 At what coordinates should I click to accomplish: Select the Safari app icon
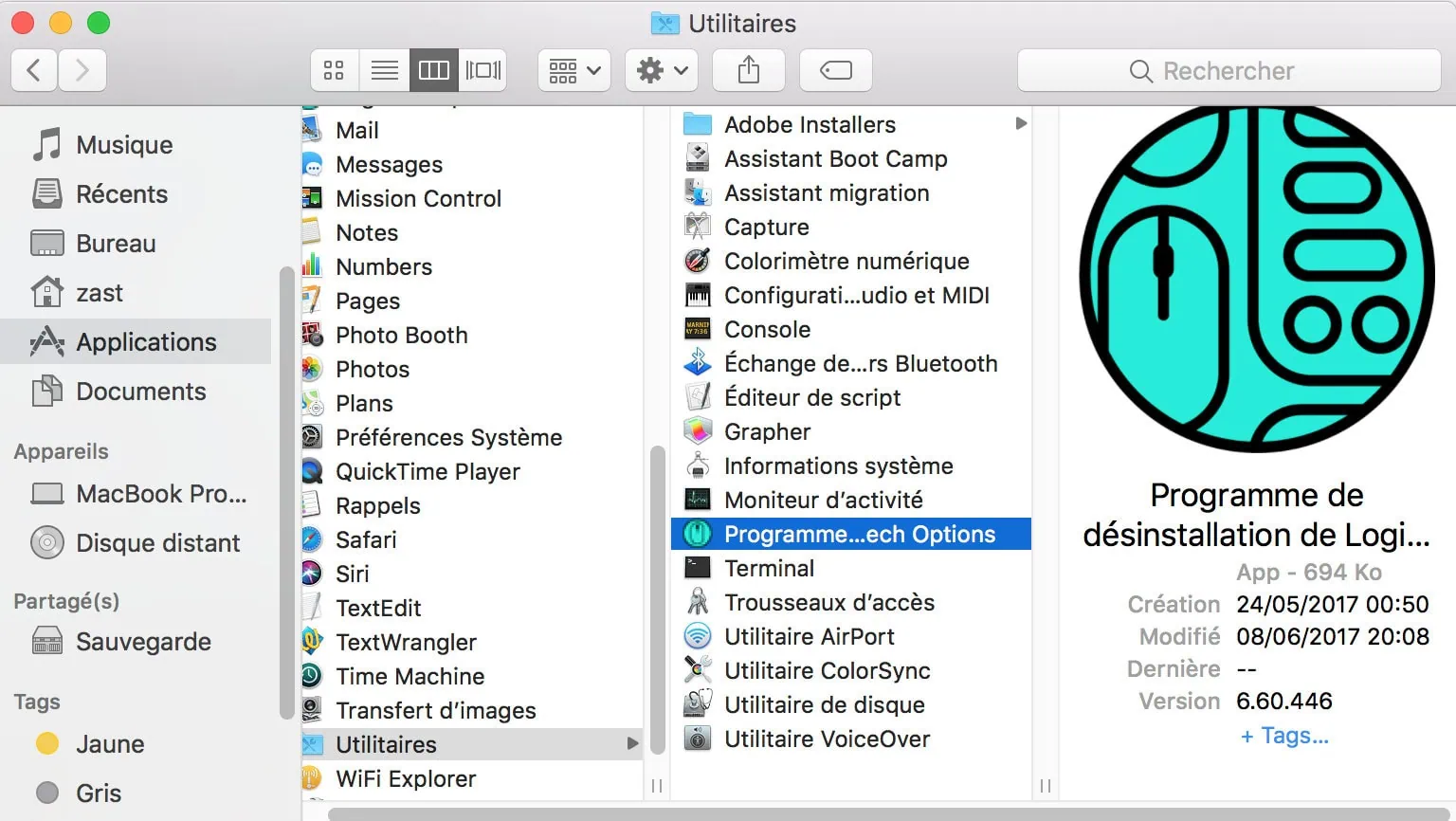pyautogui.click(x=312, y=539)
